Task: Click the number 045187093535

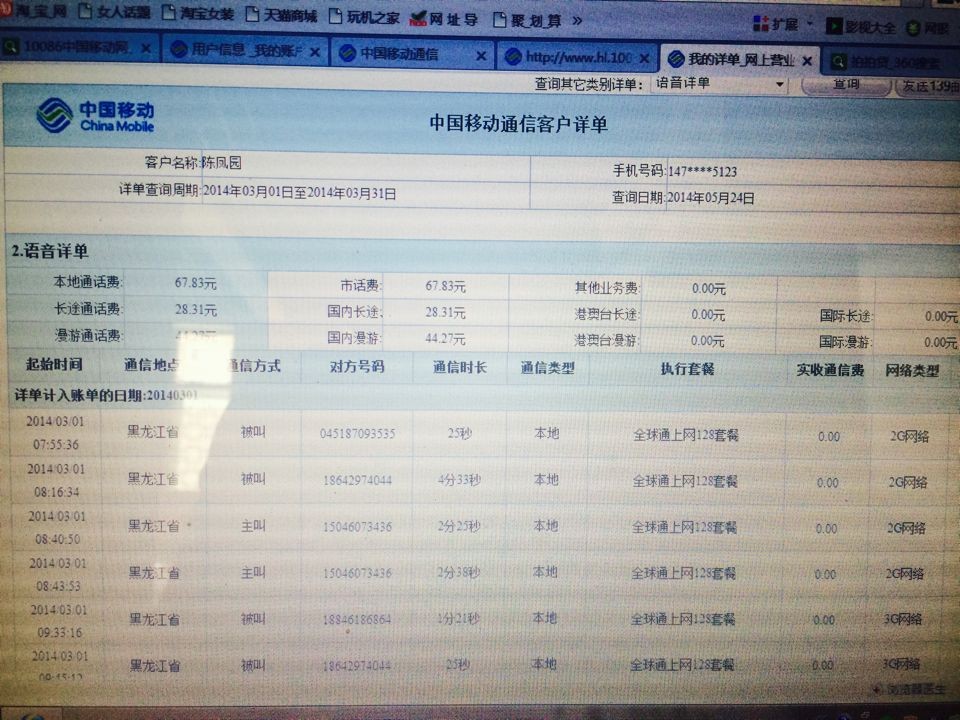Action: pyautogui.click(x=358, y=433)
